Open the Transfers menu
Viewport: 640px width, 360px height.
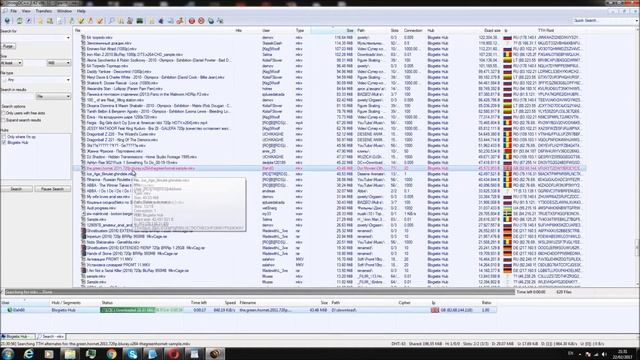click(44, 11)
